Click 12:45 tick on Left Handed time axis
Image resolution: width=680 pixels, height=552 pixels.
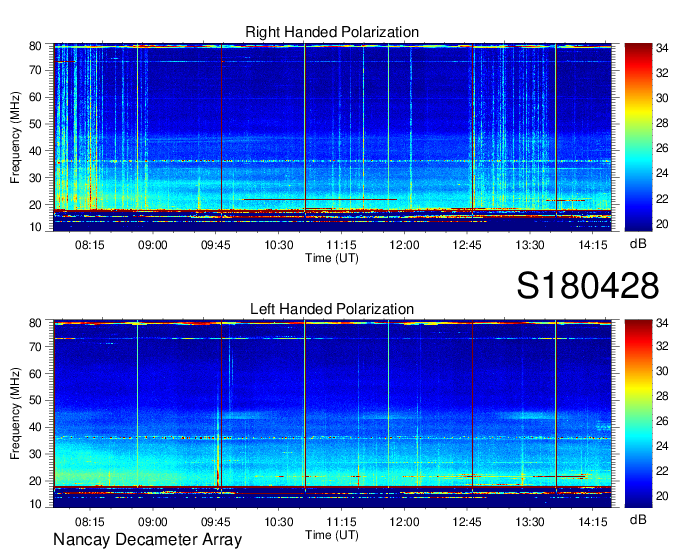tap(467, 522)
